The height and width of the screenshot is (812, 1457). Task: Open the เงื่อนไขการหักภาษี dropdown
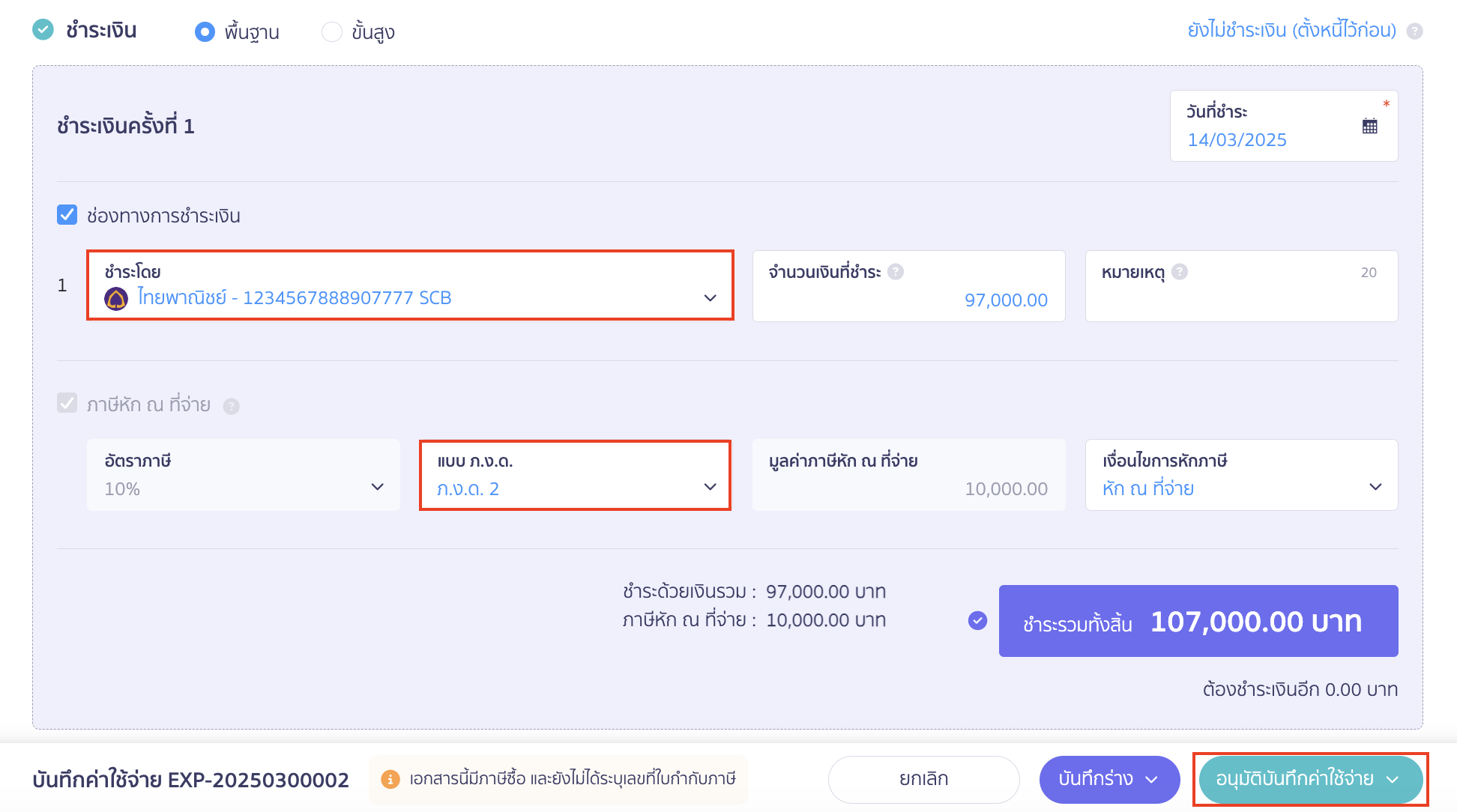click(x=1376, y=487)
